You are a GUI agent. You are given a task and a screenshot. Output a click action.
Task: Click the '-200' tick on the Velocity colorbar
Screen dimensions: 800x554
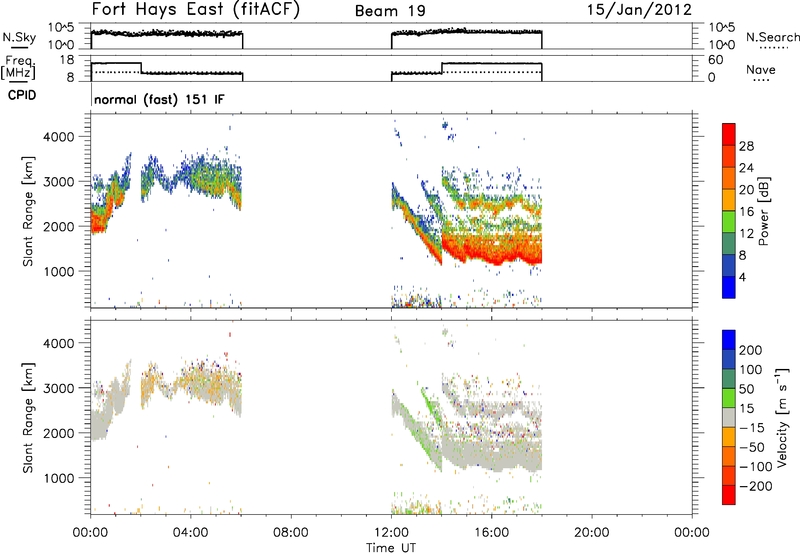(x=754, y=486)
